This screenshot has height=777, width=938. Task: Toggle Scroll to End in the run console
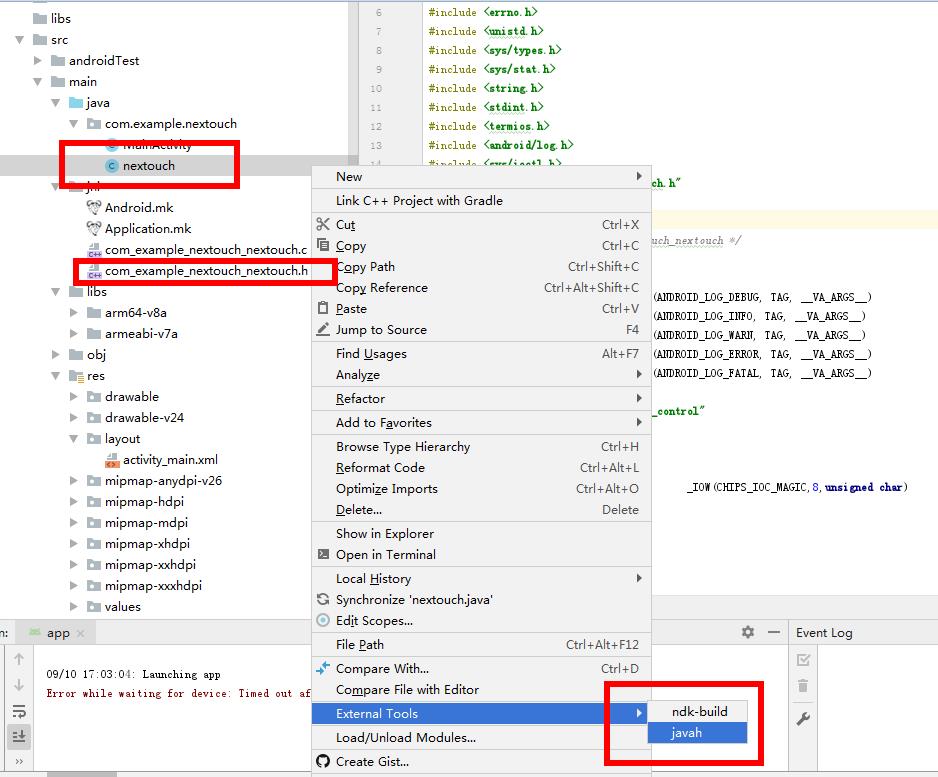coord(20,736)
